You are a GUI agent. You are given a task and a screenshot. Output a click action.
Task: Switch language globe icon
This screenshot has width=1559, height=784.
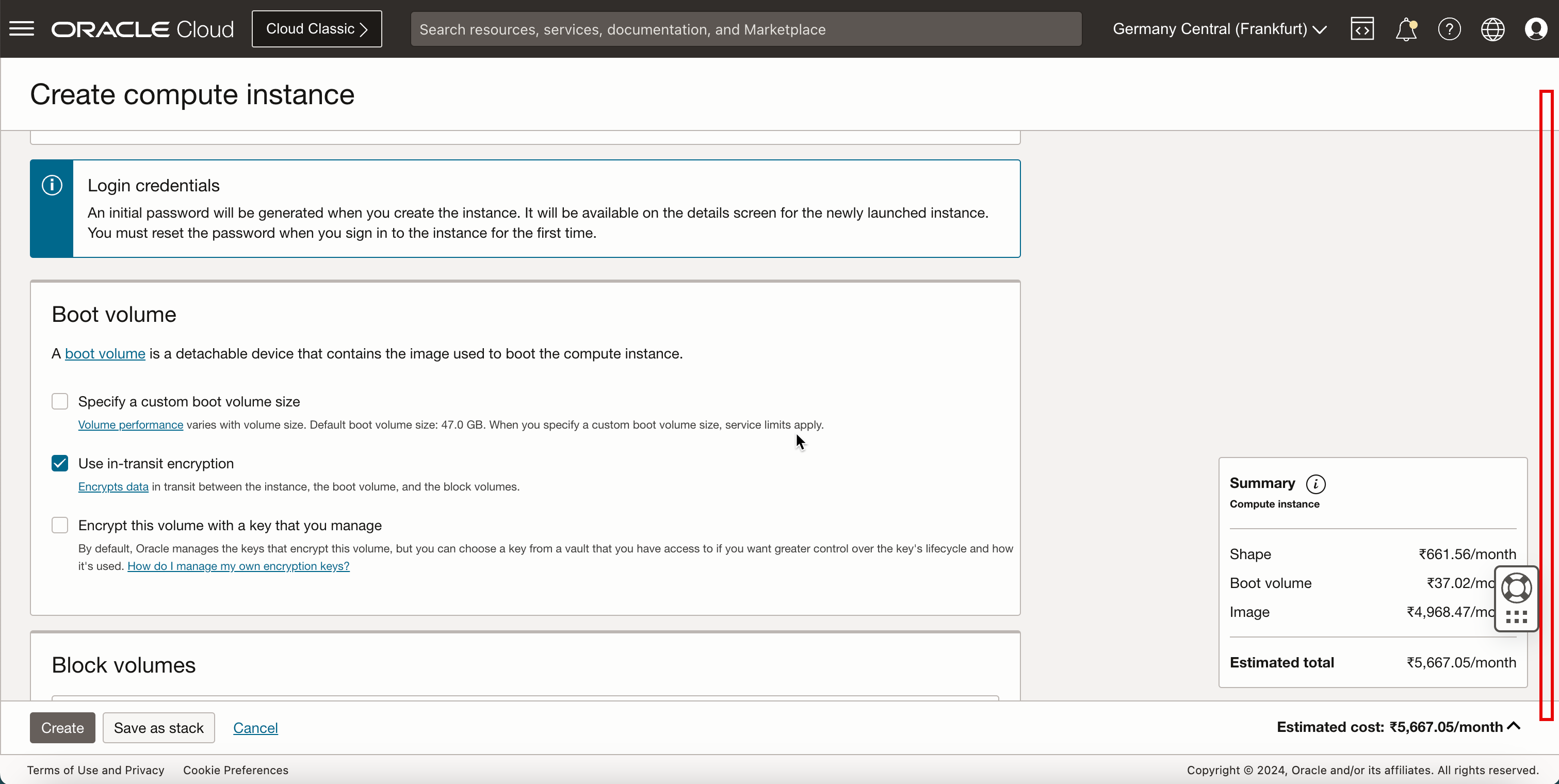(x=1493, y=29)
